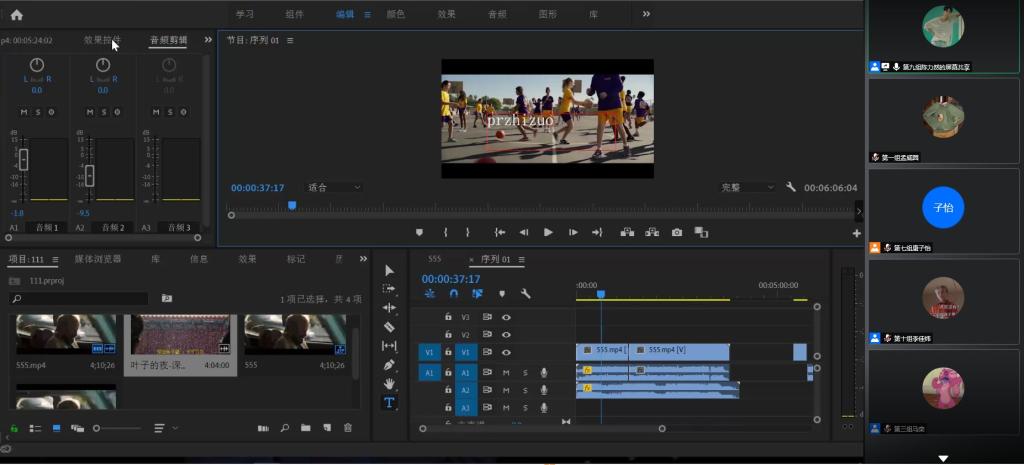
Task: Open the 完整 playback resolution dropdown
Action: 747,187
